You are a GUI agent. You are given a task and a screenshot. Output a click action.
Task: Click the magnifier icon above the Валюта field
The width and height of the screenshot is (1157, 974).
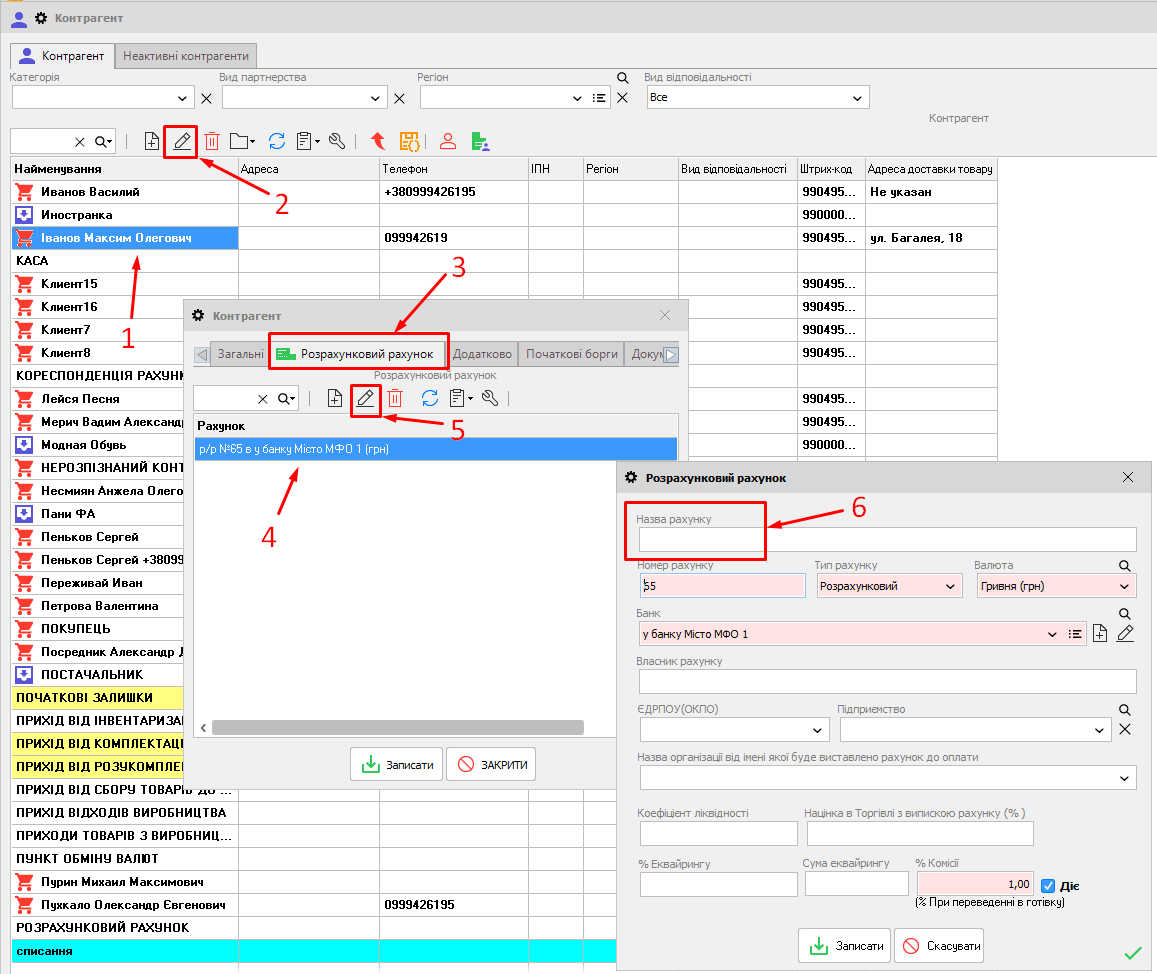click(1124, 566)
